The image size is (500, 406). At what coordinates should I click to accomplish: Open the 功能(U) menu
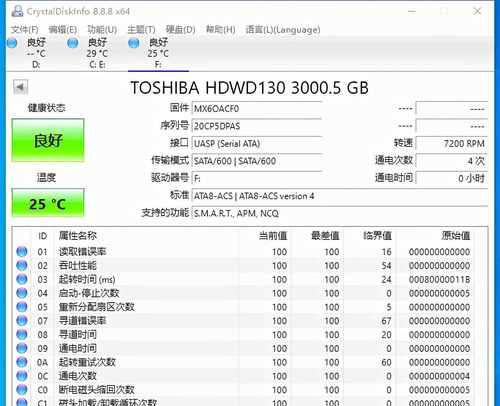tap(102, 30)
